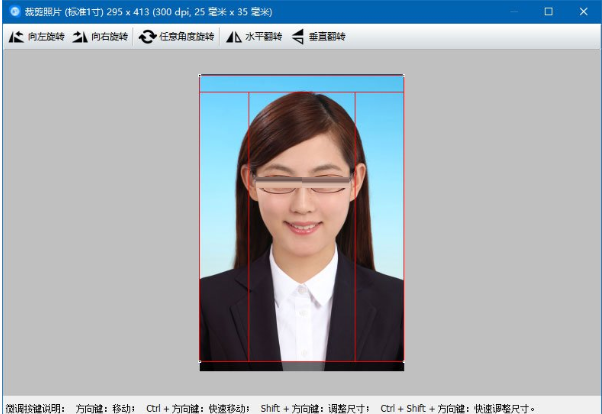Click the 向左旋转 text label
This screenshot has height=414, width=602.
point(46,36)
